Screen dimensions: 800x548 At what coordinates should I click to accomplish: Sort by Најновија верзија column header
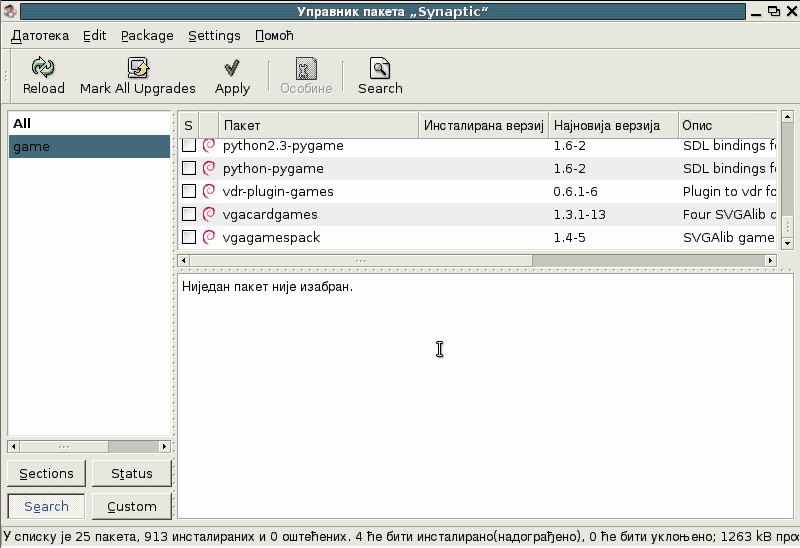tap(613, 126)
